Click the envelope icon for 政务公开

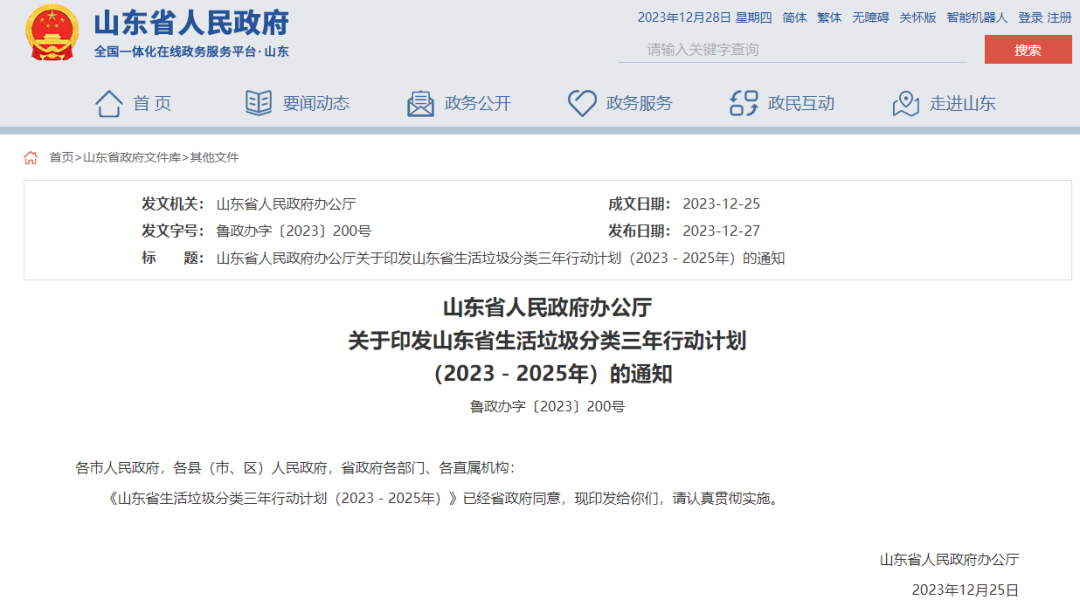(420, 103)
